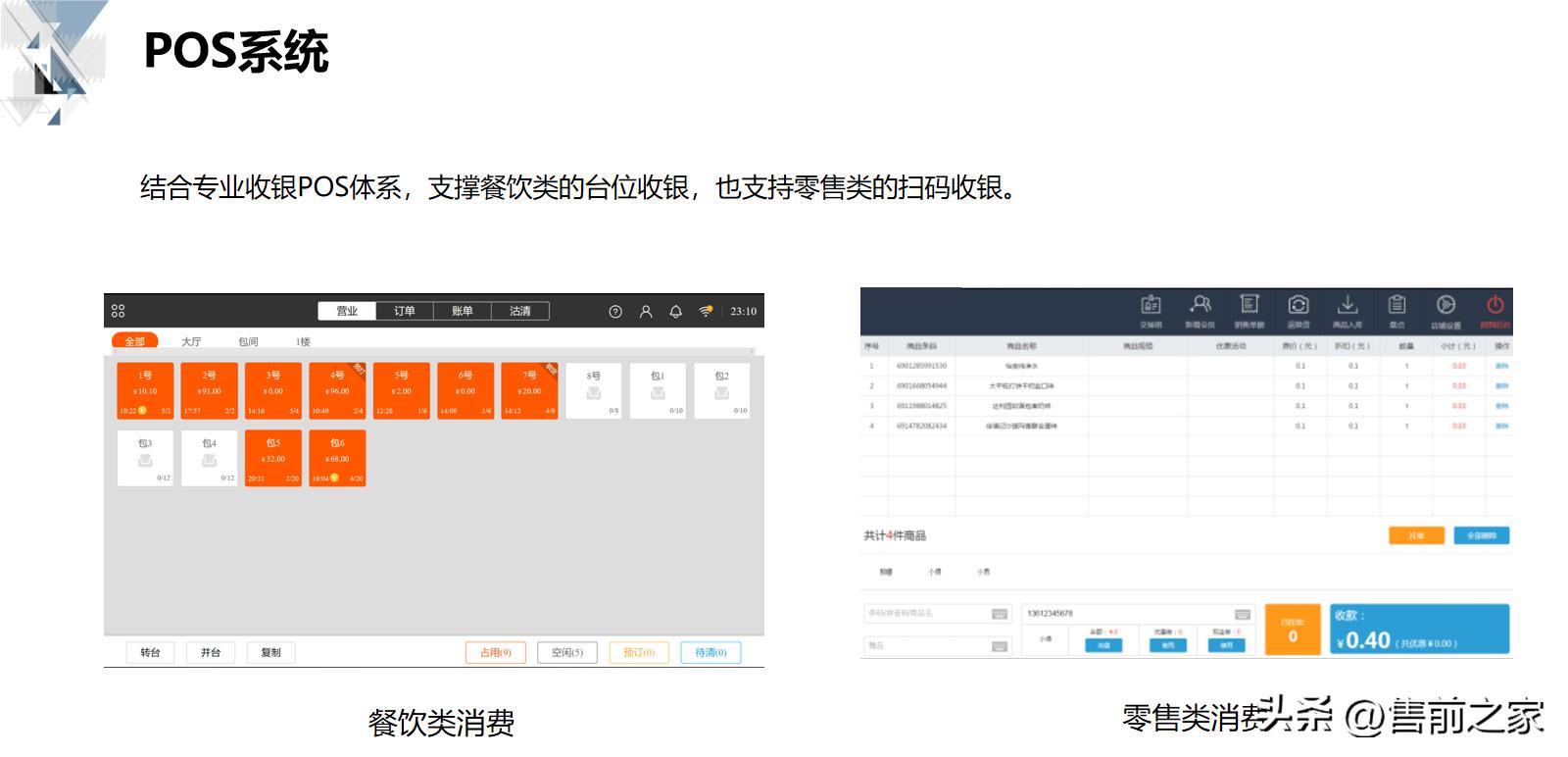This screenshot has width=1568, height=757.
Task: Switch to the 账单 tab
Action: coord(463,311)
